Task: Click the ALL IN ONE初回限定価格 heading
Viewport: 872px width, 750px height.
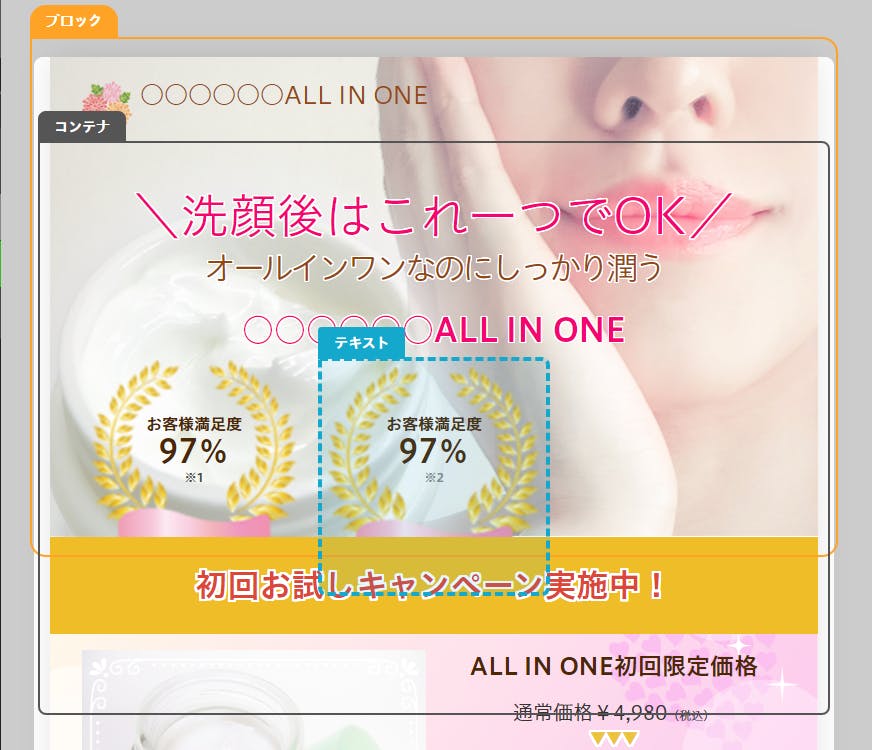Action: 613,666
